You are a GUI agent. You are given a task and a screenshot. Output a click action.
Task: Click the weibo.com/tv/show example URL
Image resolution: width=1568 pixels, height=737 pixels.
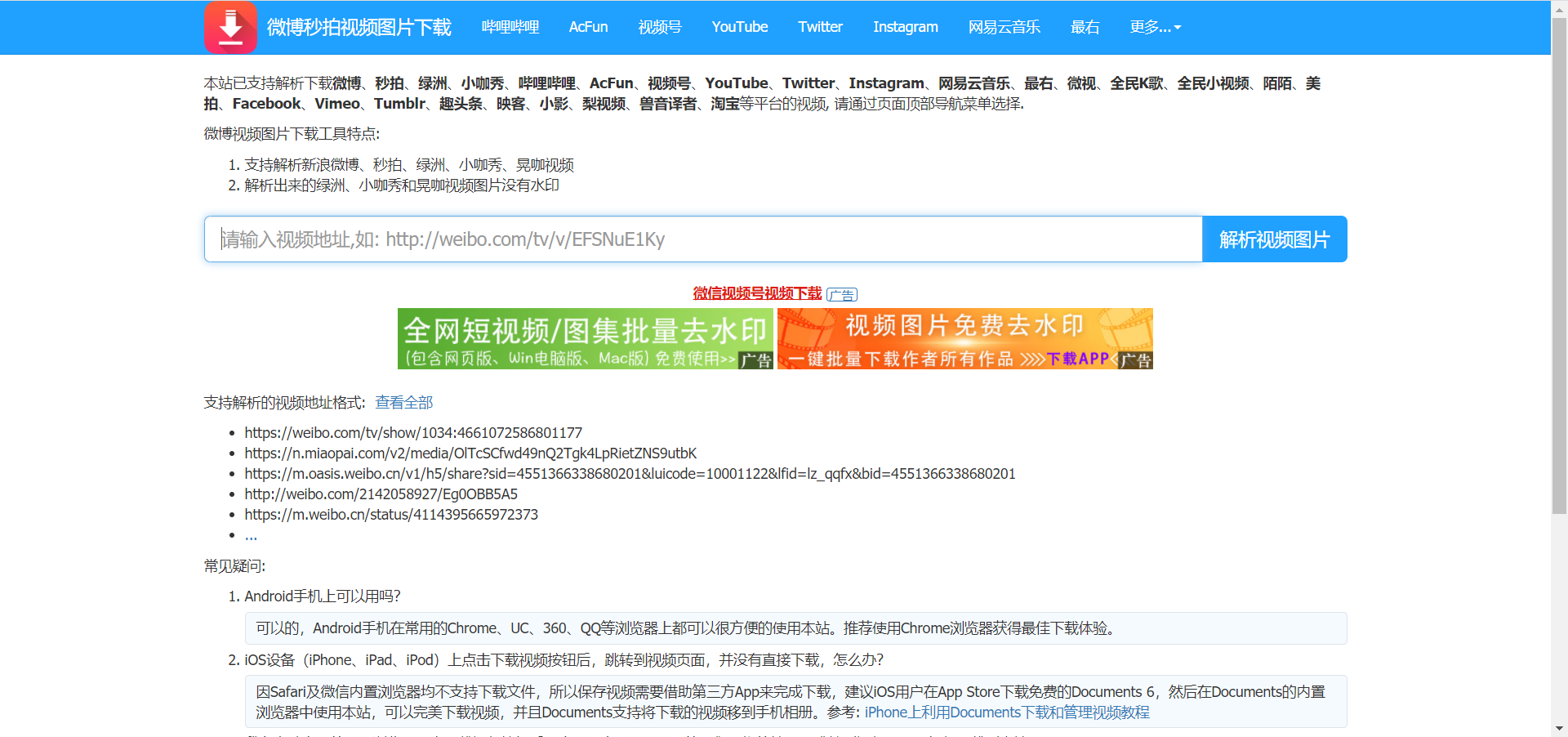[413, 433]
